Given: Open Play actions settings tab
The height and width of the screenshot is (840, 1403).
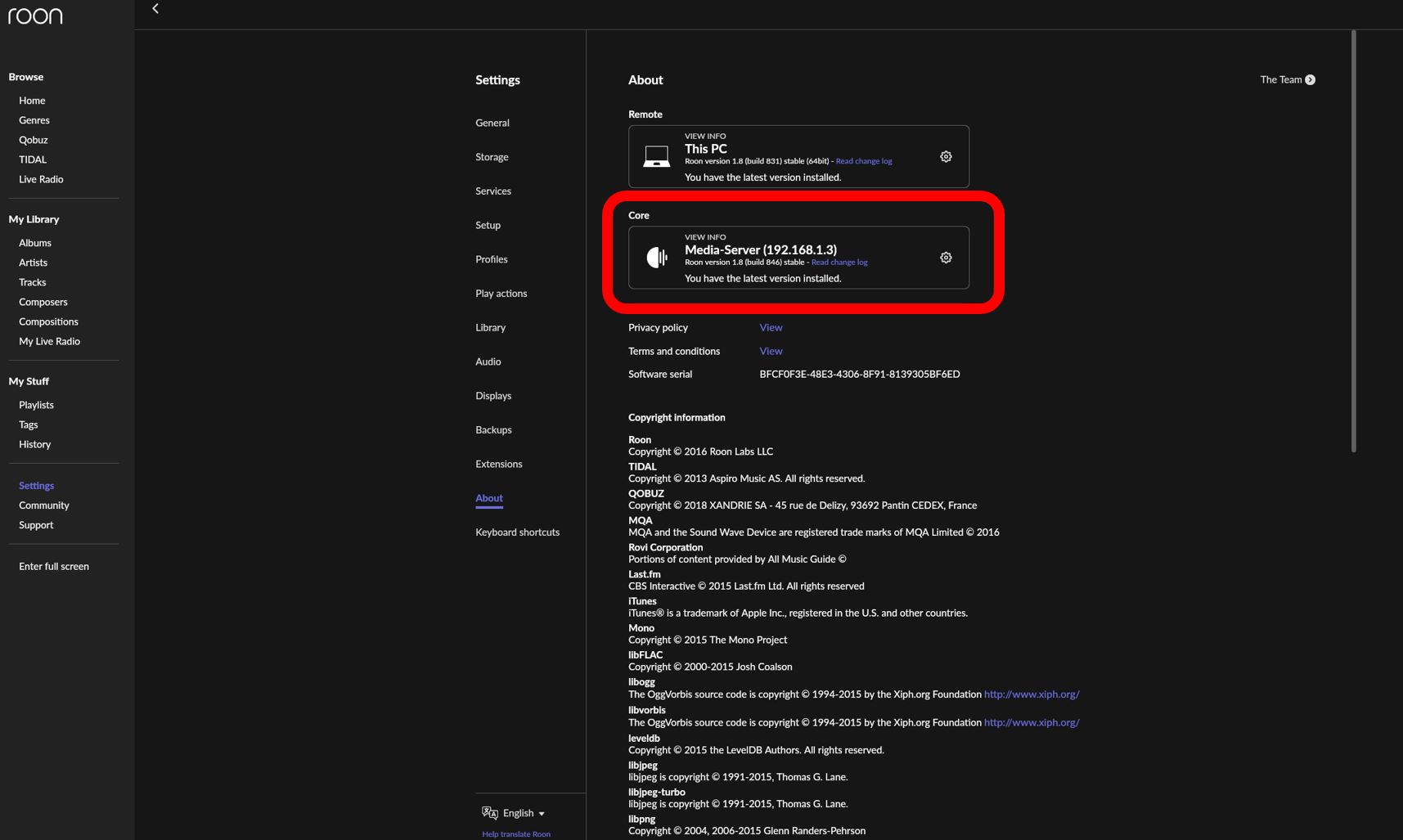Looking at the screenshot, I should click(501, 294).
